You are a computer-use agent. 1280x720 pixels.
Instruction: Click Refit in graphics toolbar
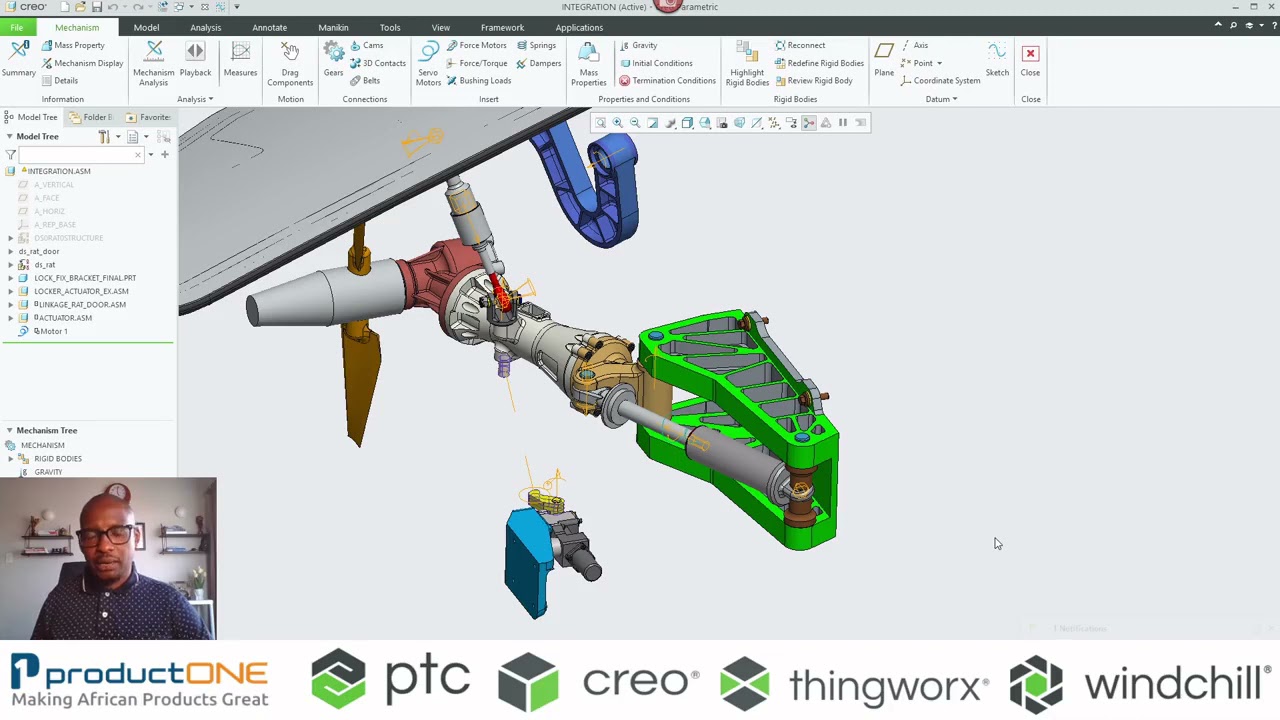[600, 123]
